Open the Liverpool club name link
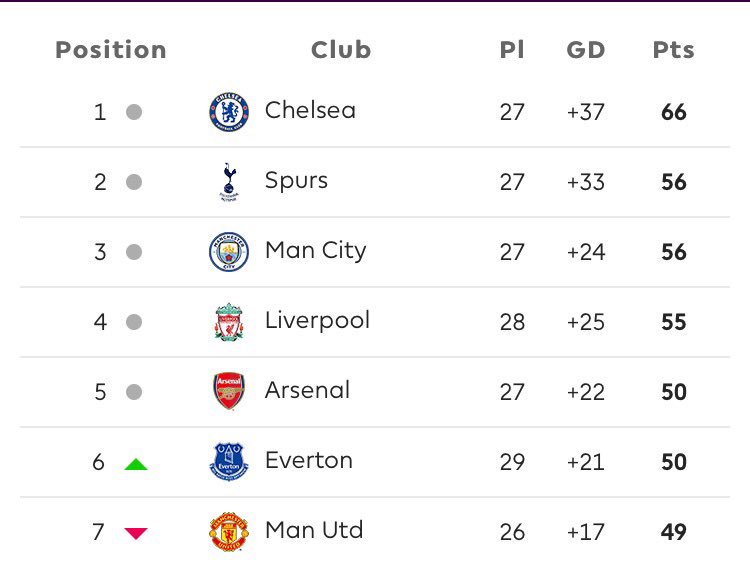Screen dimensions: 750x563 317,320
